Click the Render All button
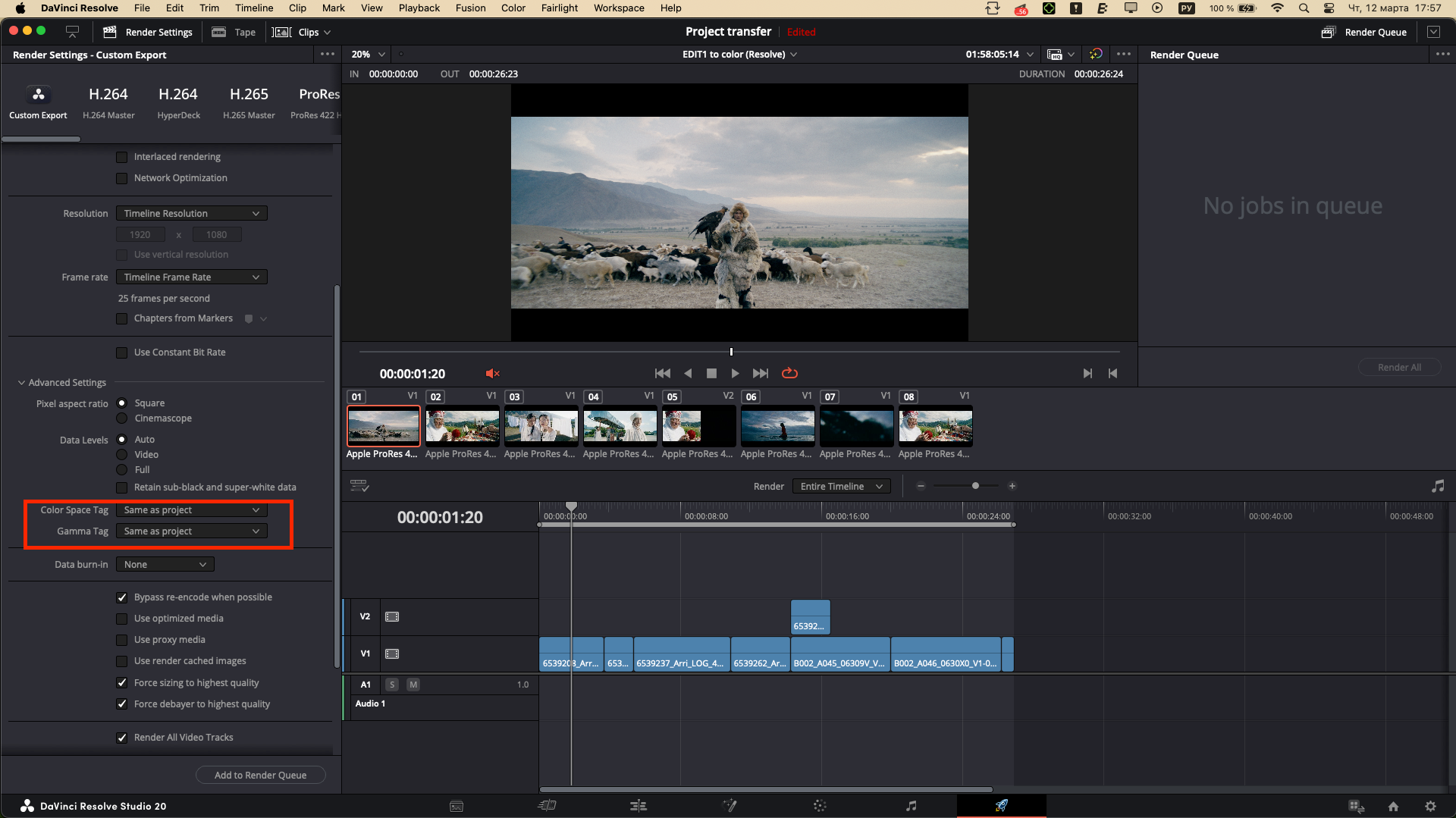The width and height of the screenshot is (1456, 818). 1399,367
